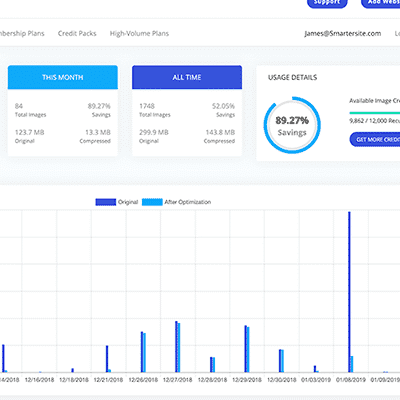Open High-Volume Plans page
This screenshot has height=400, width=400.
[139, 33]
